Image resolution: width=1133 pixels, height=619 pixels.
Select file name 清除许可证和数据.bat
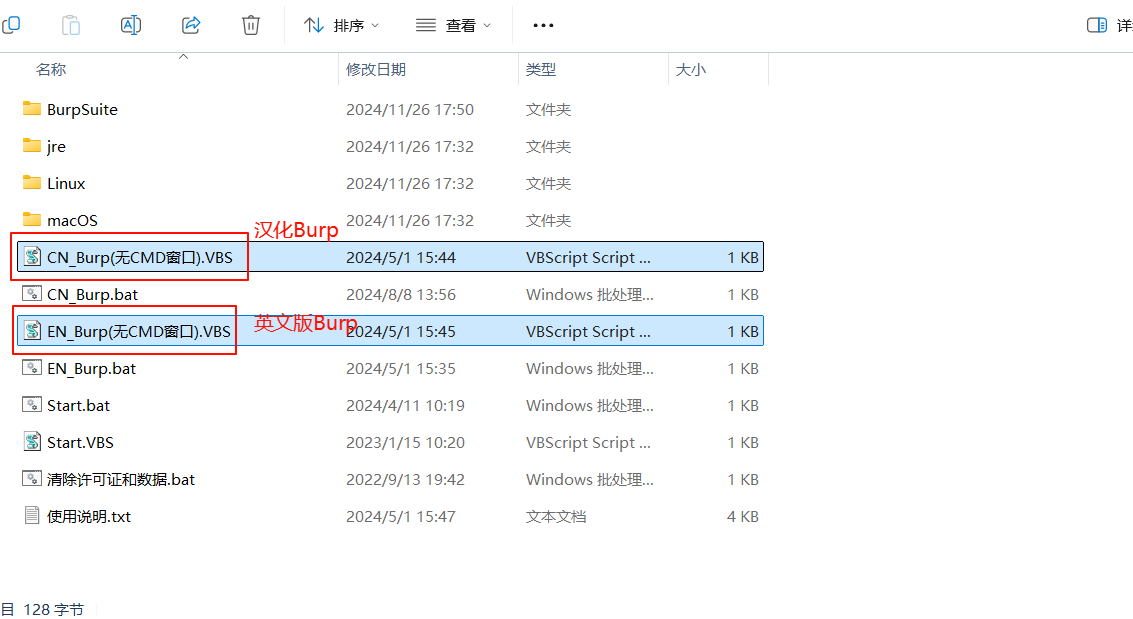pos(121,480)
